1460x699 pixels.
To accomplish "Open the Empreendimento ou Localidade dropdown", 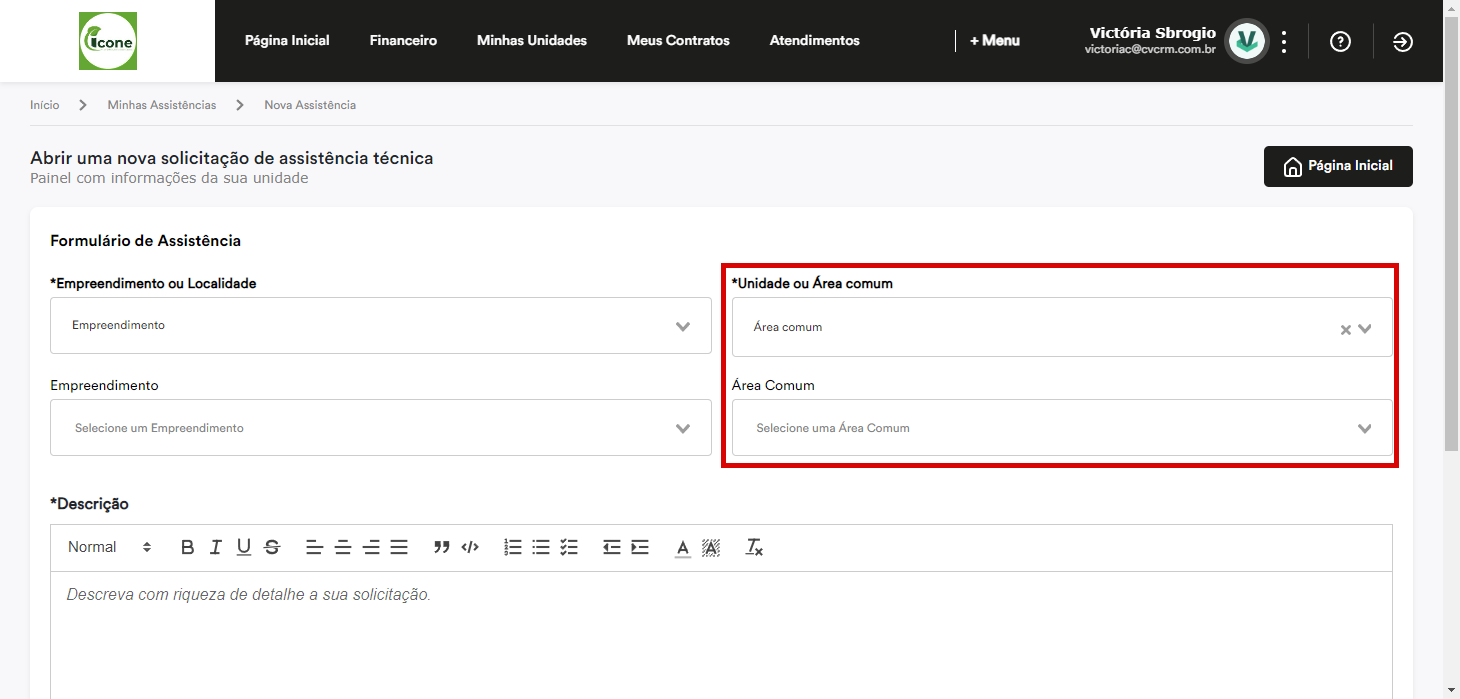I will click(x=381, y=325).
